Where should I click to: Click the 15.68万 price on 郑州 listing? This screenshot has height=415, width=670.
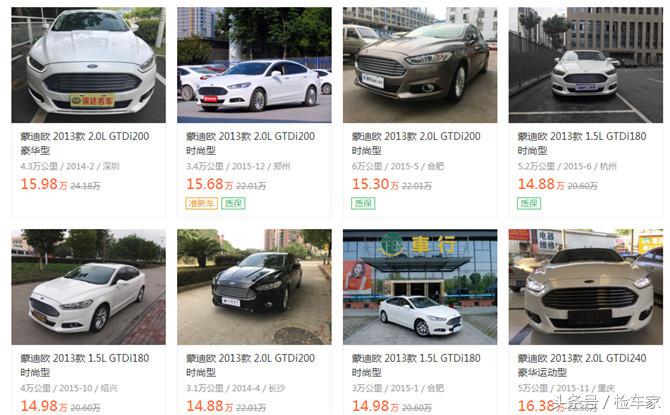(210, 184)
